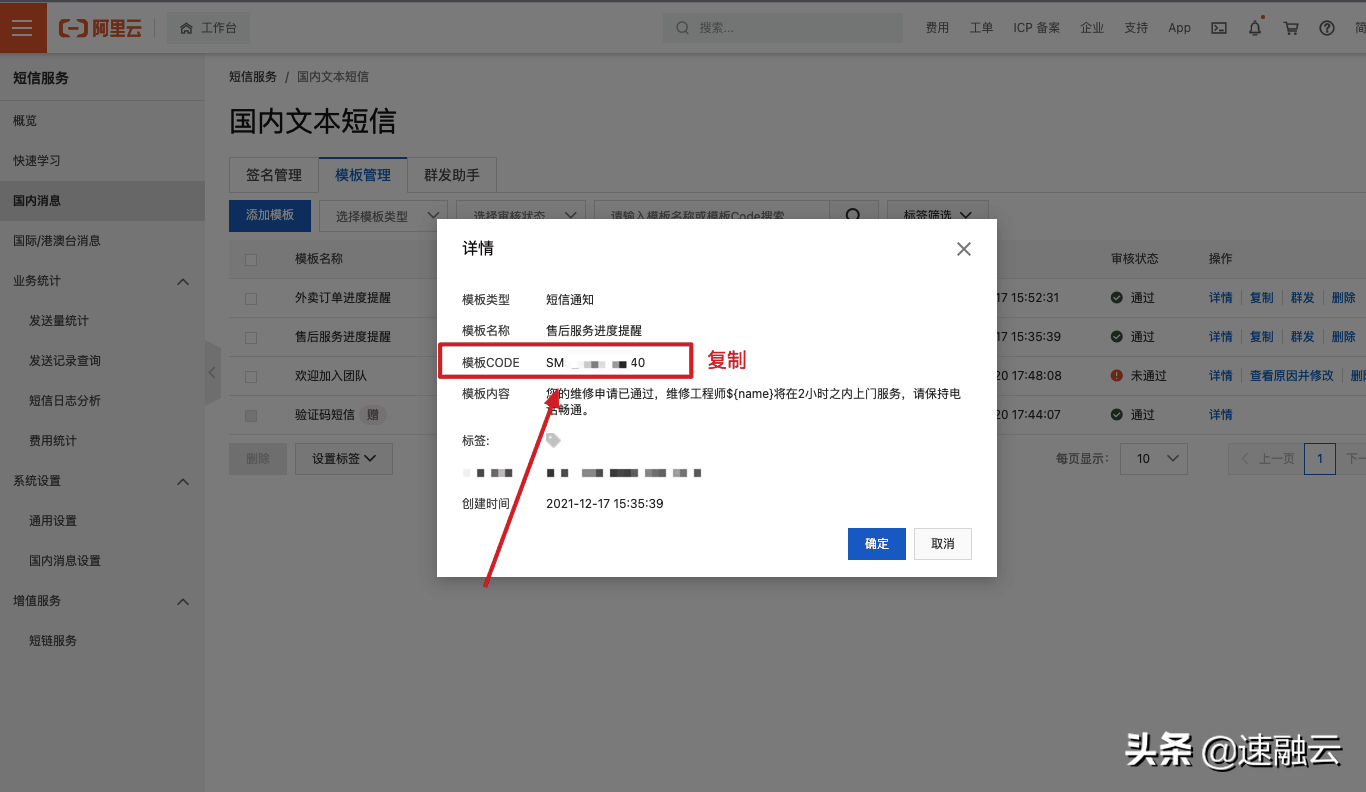This screenshot has height=792, width=1366.
Task: Open the 选择审核状态 dropdown
Action: pos(521,215)
